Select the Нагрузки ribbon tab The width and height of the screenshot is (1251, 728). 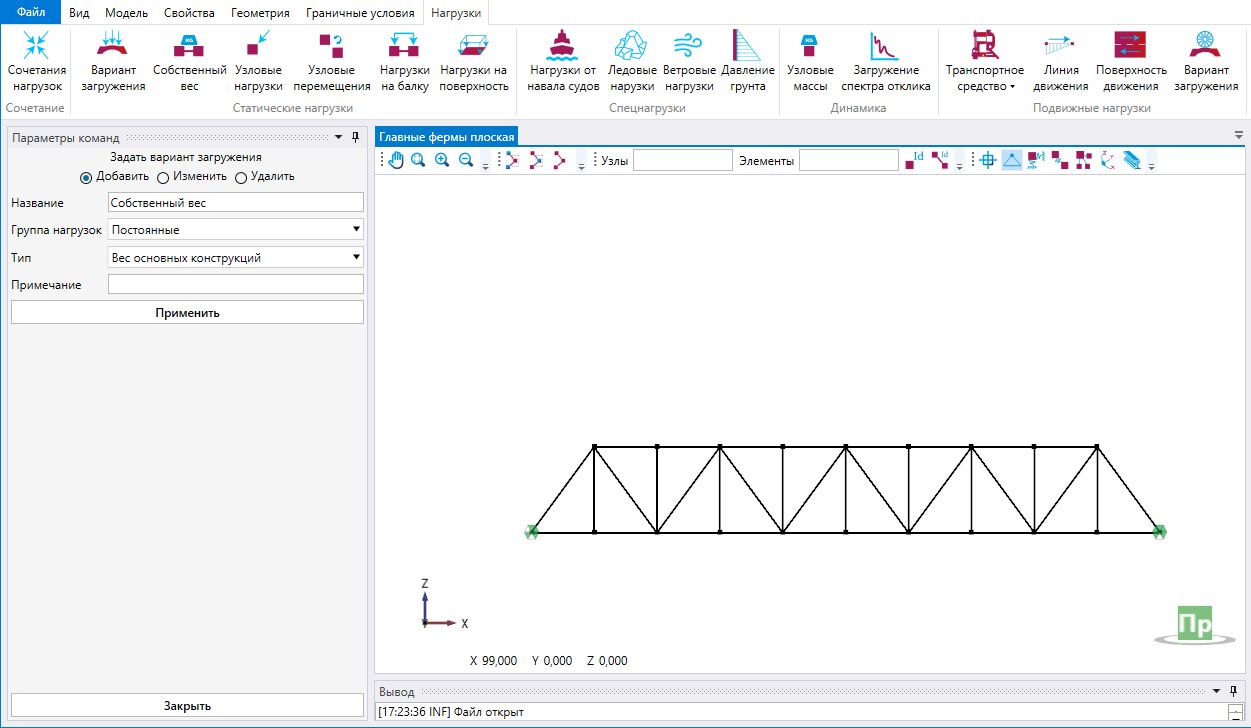tap(456, 13)
